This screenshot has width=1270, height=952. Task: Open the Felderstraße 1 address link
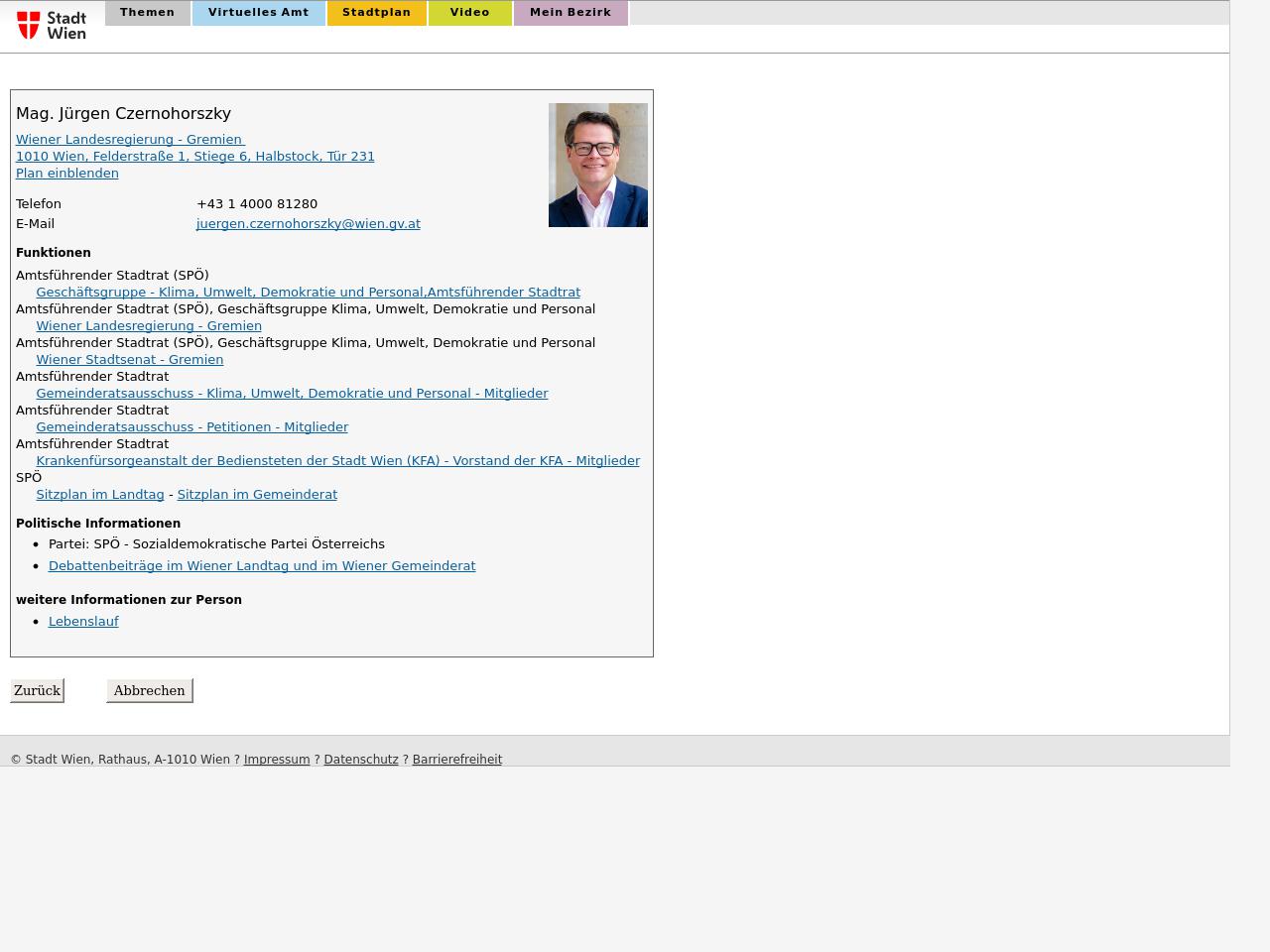[x=194, y=157]
